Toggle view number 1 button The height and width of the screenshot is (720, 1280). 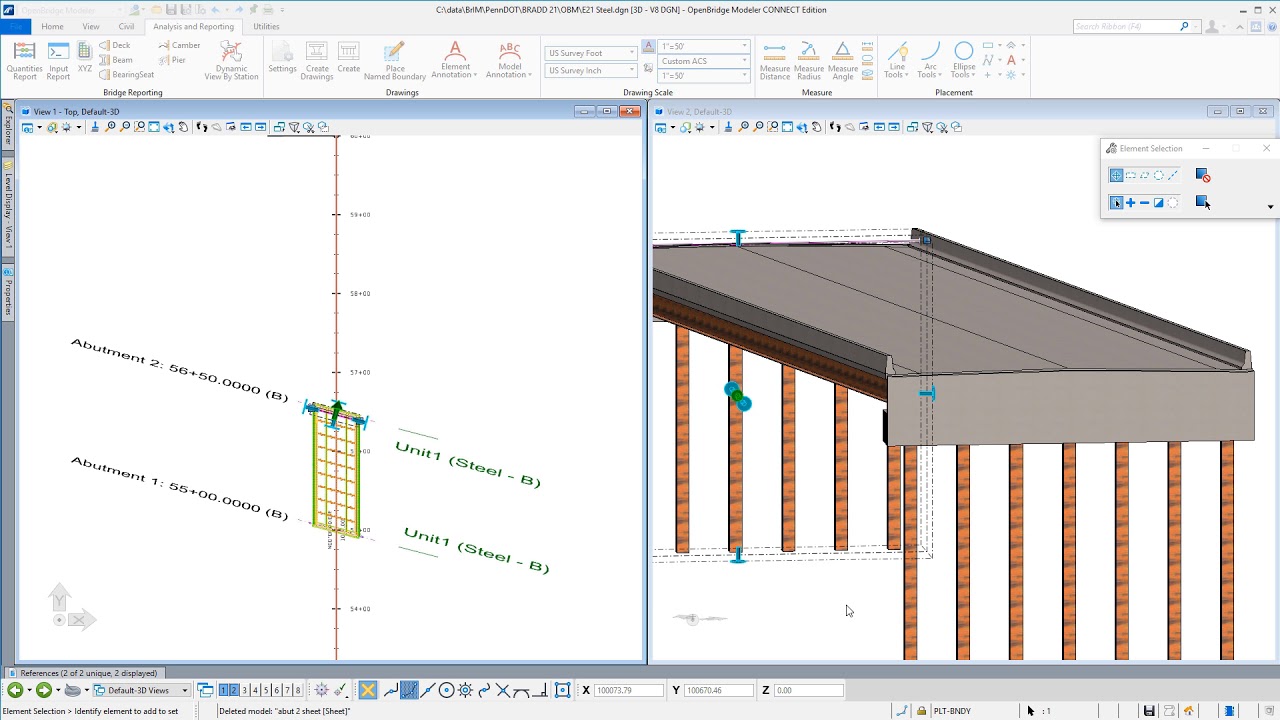click(224, 690)
